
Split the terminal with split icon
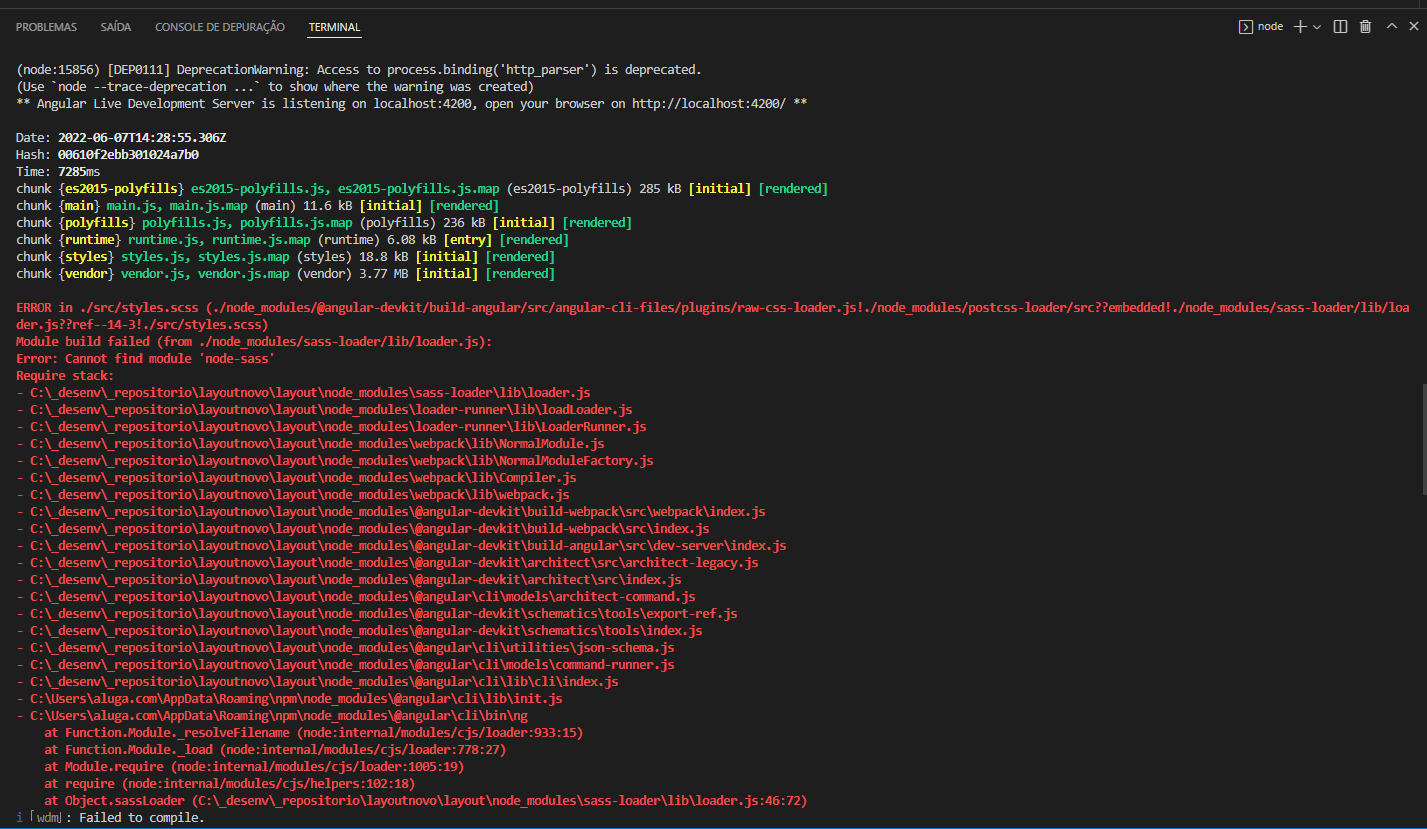(1341, 27)
